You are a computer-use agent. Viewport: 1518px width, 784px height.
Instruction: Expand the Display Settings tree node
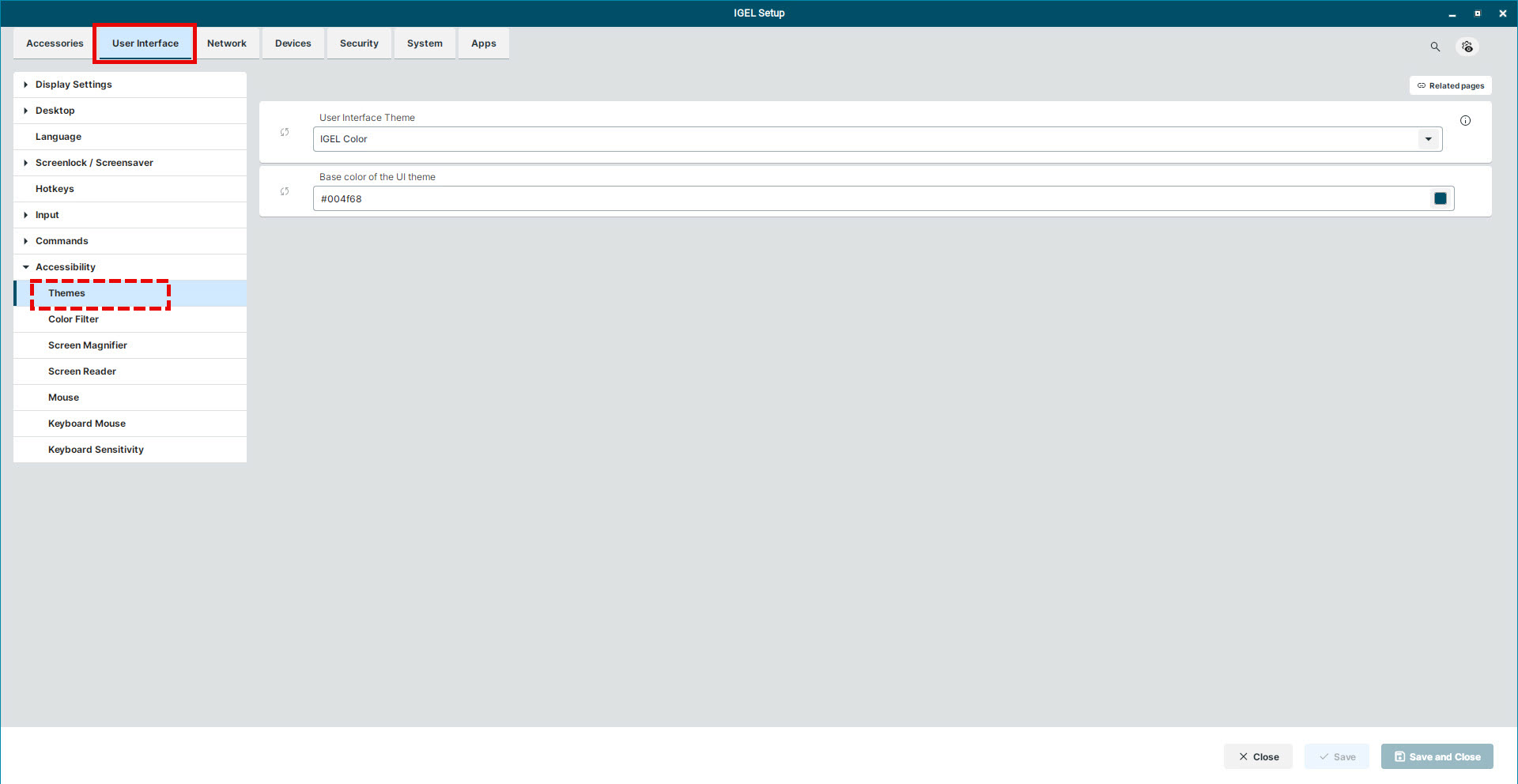coord(26,85)
